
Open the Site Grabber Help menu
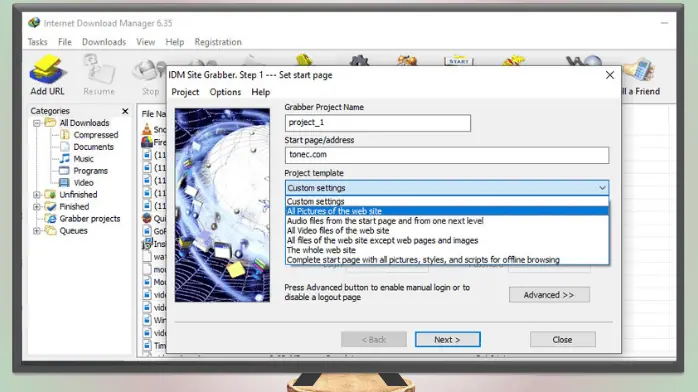tap(260, 92)
